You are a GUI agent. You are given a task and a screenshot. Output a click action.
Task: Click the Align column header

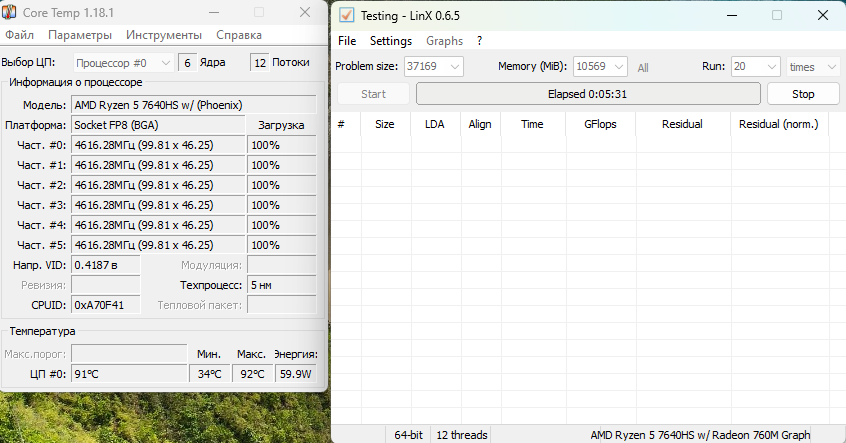[480, 124]
